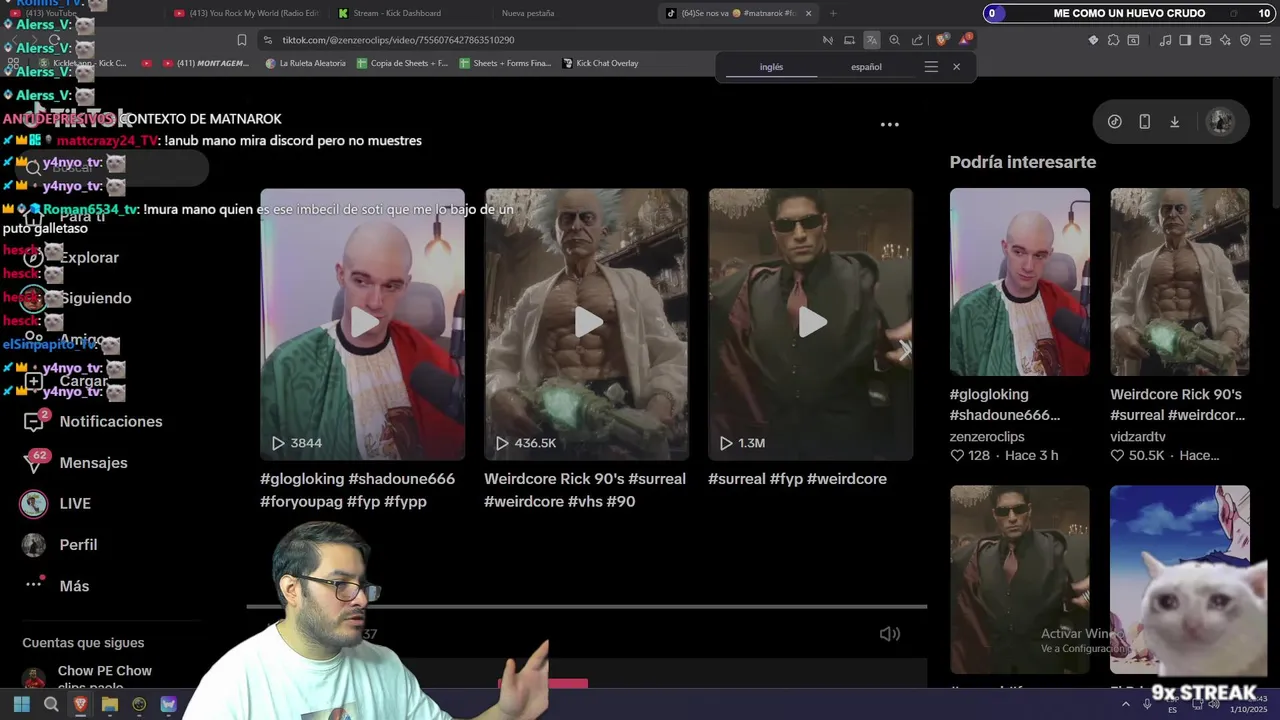The image size is (1280, 720).
Task: Like zenzeroclips video with heart icon
Action: 957,455
